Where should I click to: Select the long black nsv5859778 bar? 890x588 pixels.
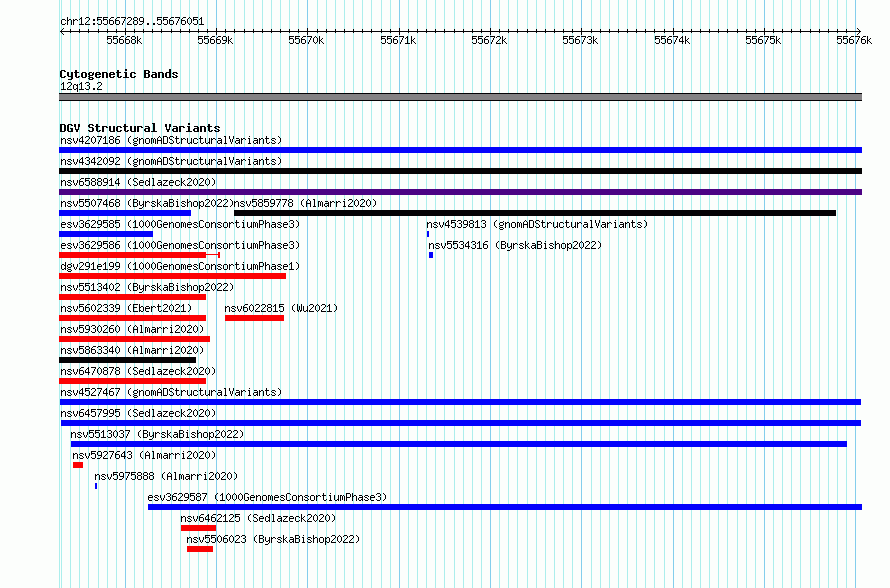tap(535, 213)
